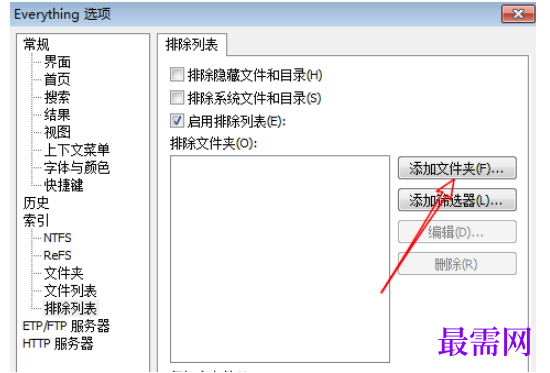The image size is (550, 373).
Task: Click the disabled 删除(R) button
Action: pos(457,264)
